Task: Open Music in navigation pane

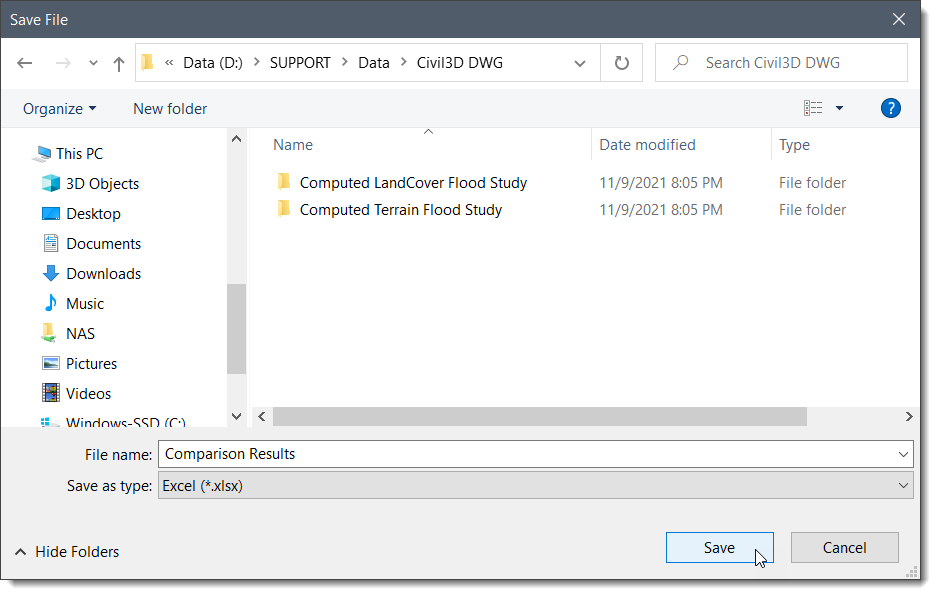Action: [x=85, y=304]
